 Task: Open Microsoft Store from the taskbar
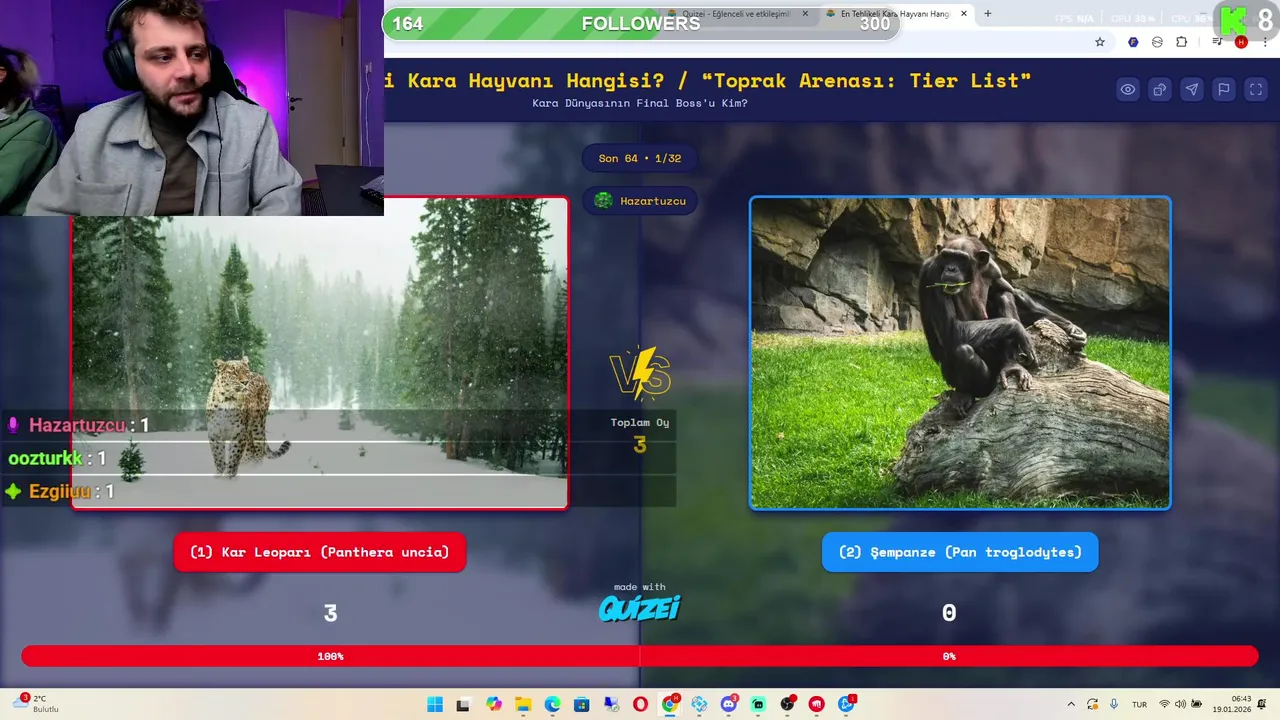582,704
